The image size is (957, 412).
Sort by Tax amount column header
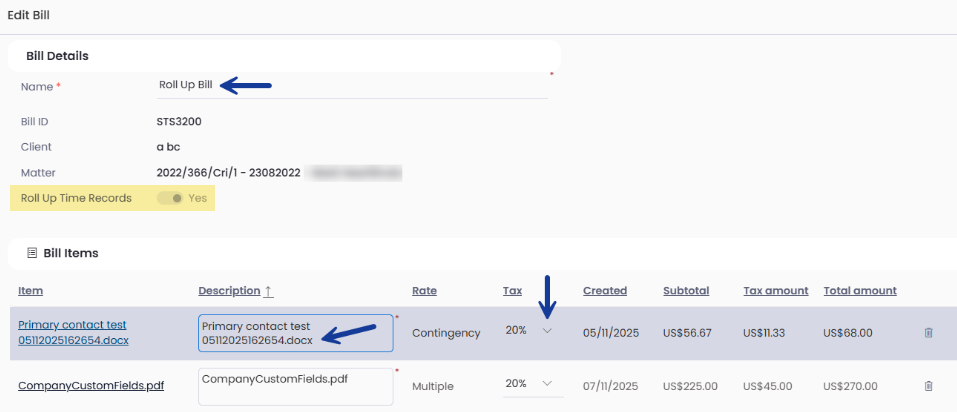pos(775,291)
